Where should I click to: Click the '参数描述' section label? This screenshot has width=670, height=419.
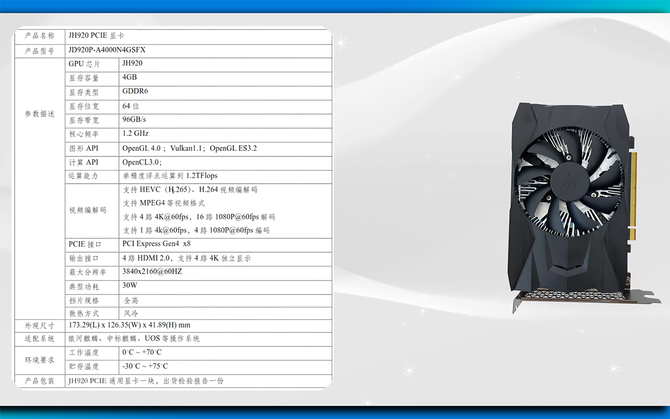[x=39, y=114]
